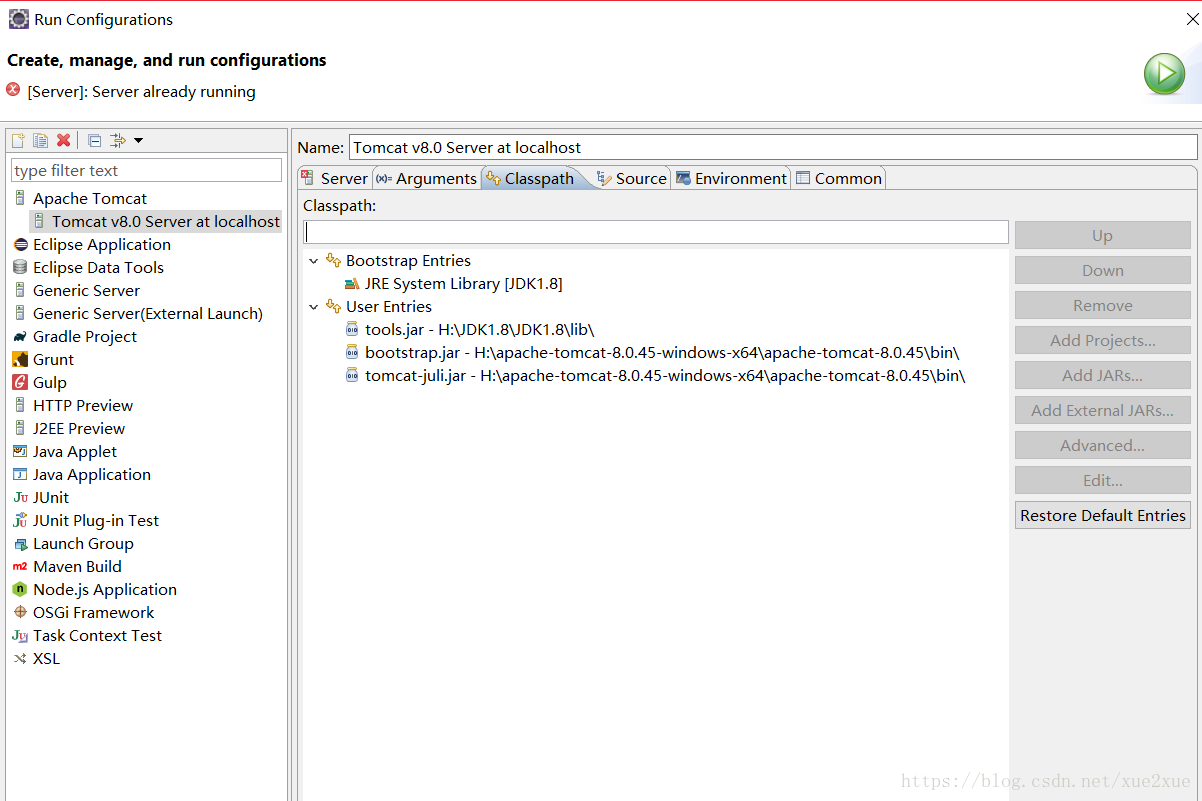Click the tomcat-juli.jar file icon
The width and height of the screenshot is (1202, 801).
point(352,375)
